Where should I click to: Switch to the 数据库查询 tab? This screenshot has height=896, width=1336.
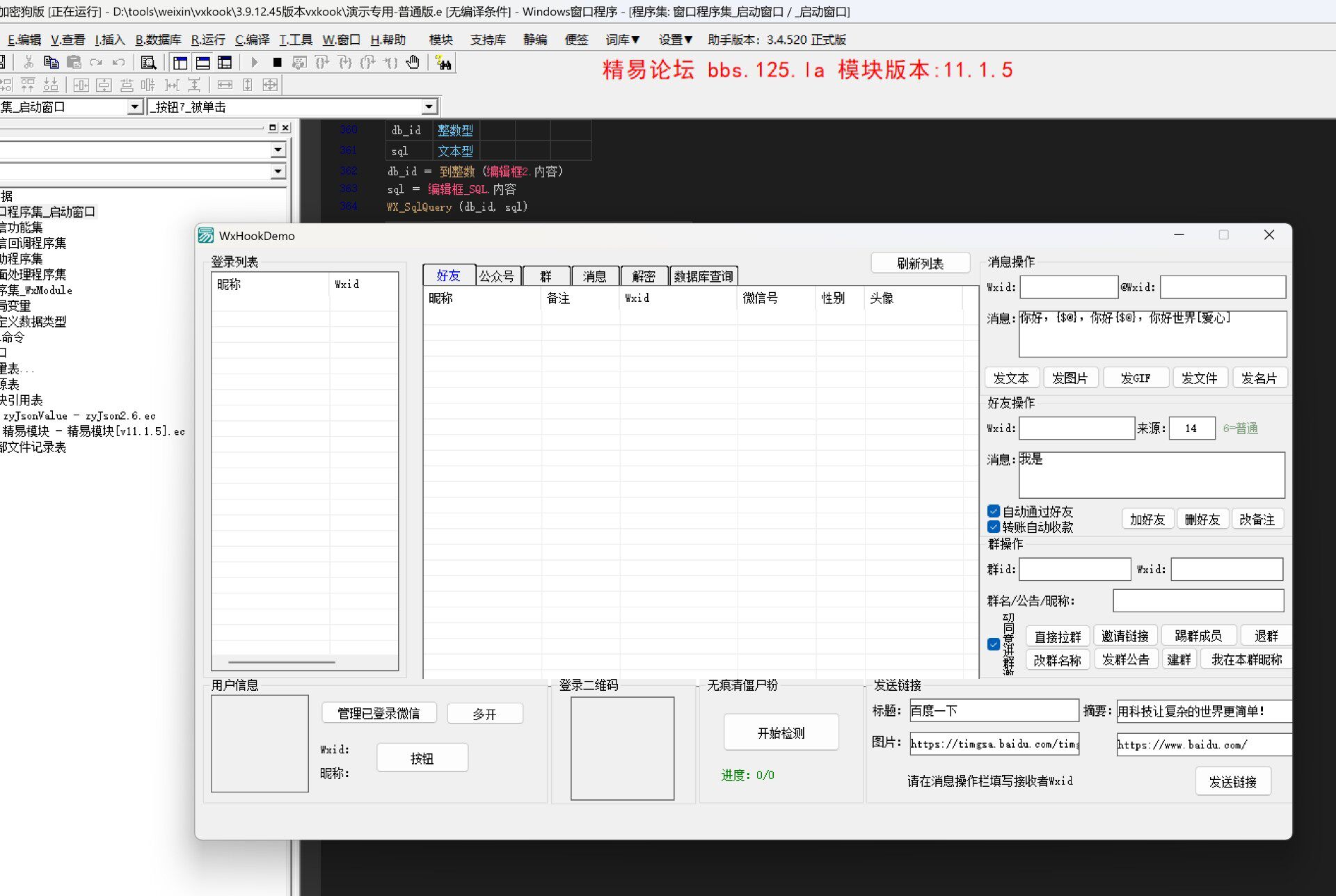(703, 276)
